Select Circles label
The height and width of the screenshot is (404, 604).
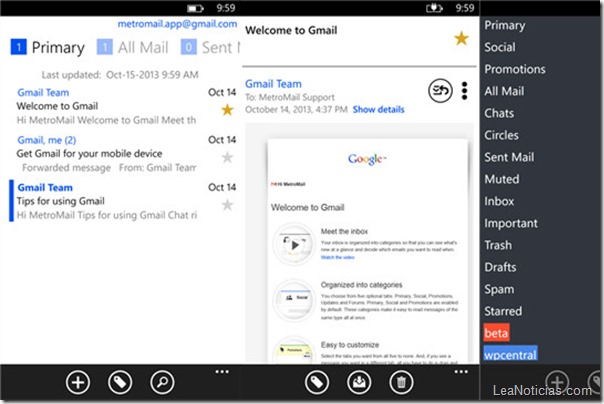(x=501, y=135)
